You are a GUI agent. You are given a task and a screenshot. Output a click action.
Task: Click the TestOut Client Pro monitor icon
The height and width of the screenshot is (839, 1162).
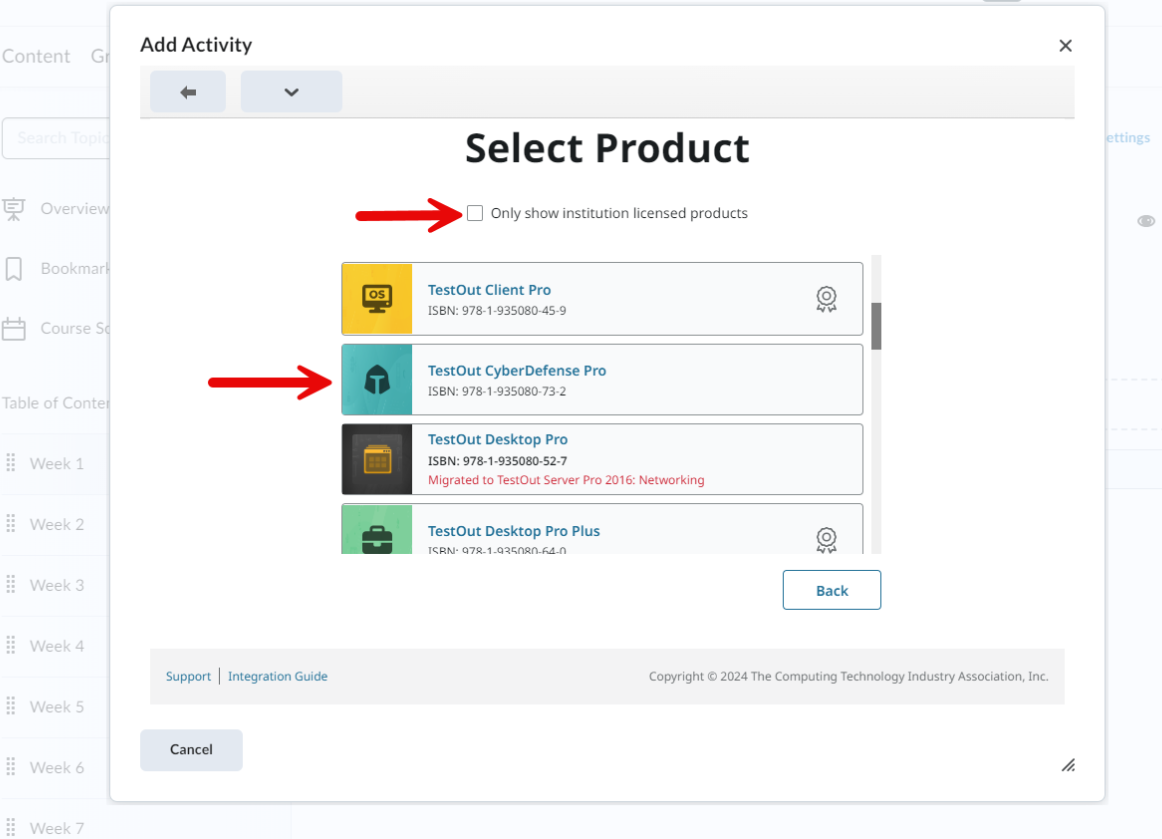click(377, 299)
